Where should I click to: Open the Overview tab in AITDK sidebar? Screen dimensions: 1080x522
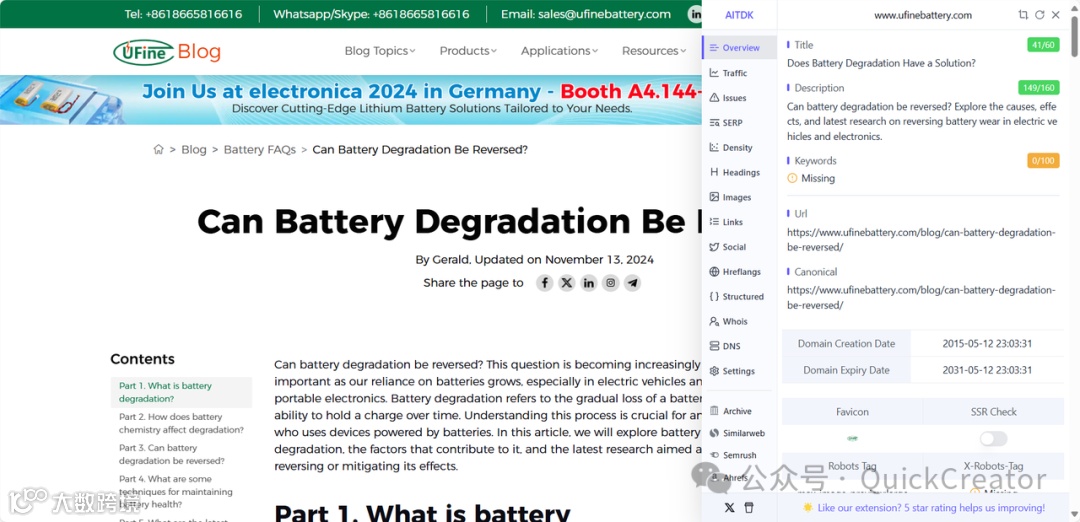coord(739,48)
